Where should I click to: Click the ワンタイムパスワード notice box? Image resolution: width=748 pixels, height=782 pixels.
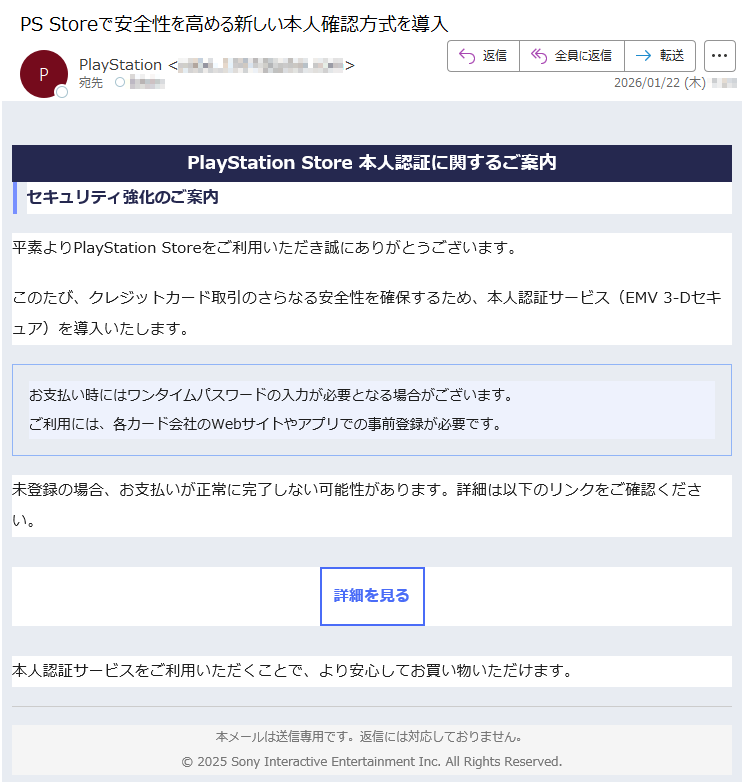(372, 409)
